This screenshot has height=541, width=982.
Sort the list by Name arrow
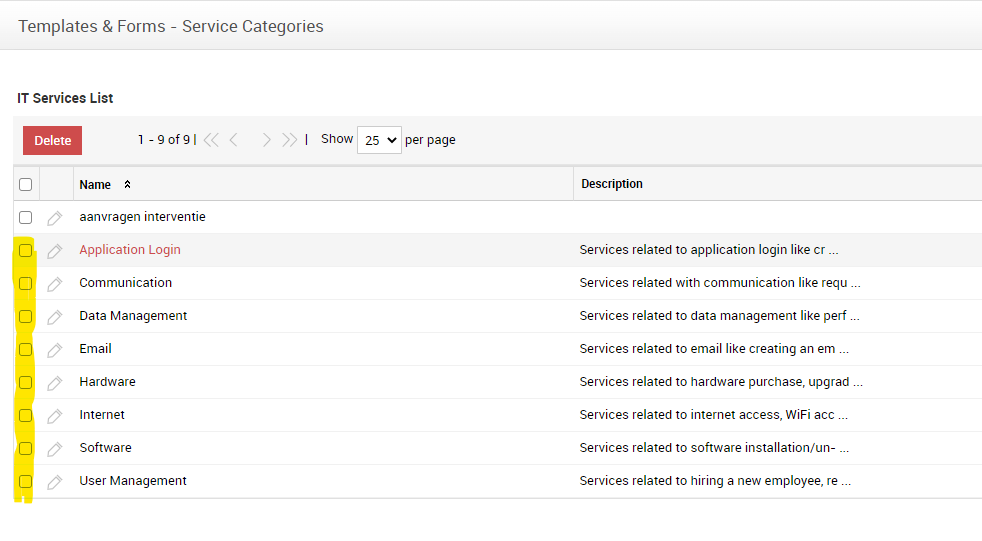(127, 185)
